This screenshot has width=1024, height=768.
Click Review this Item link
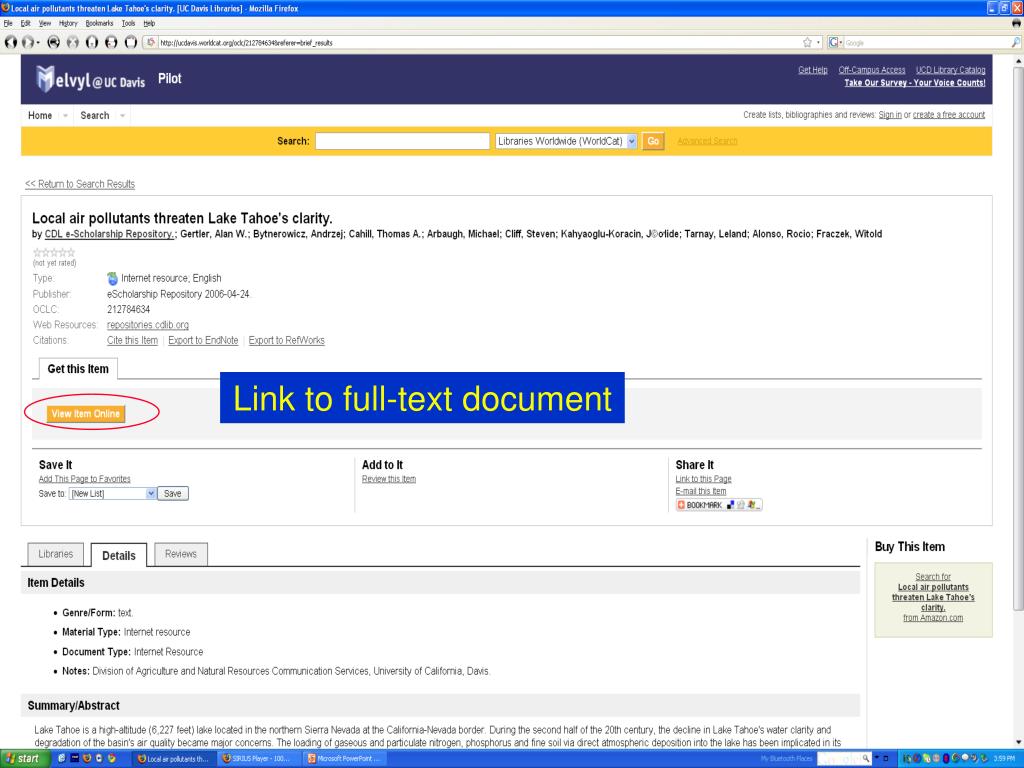pos(389,479)
